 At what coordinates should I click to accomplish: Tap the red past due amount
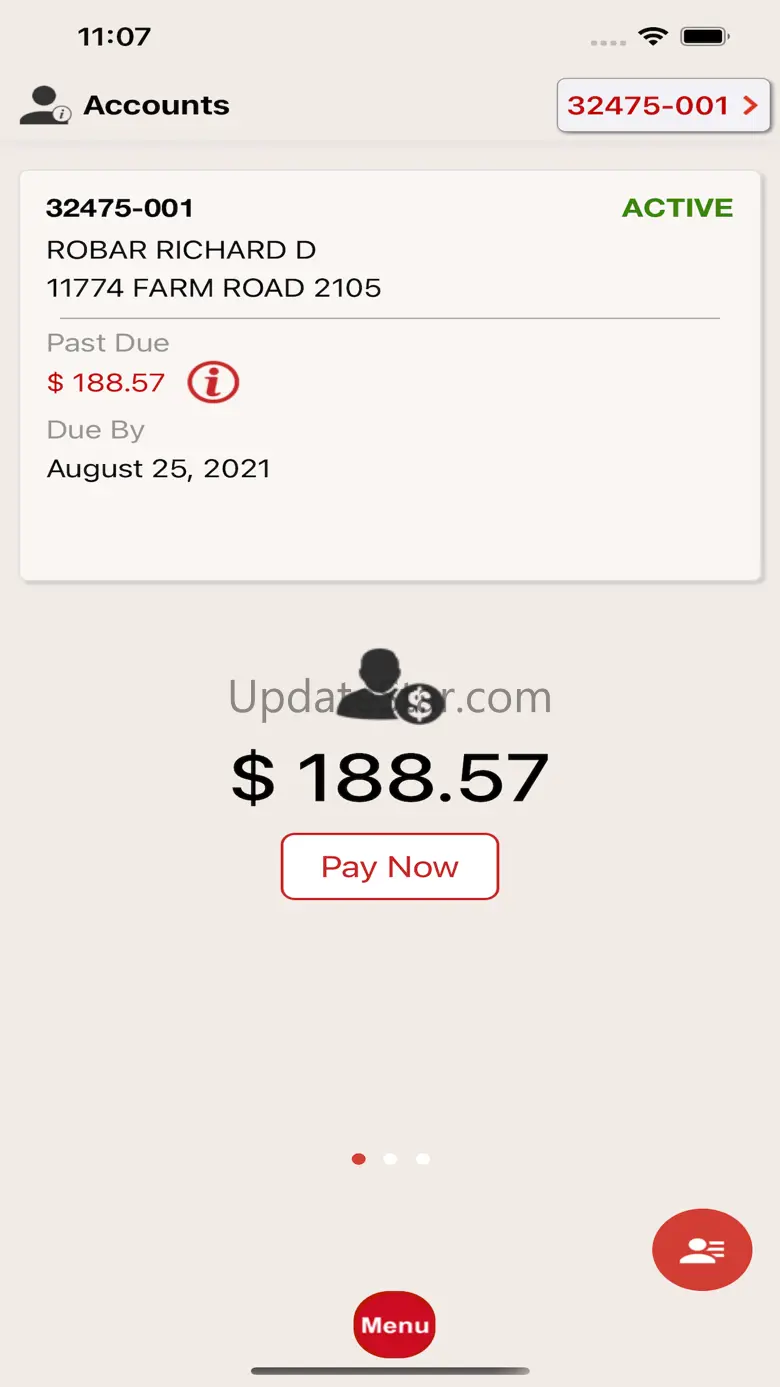pyautogui.click(x=106, y=383)
